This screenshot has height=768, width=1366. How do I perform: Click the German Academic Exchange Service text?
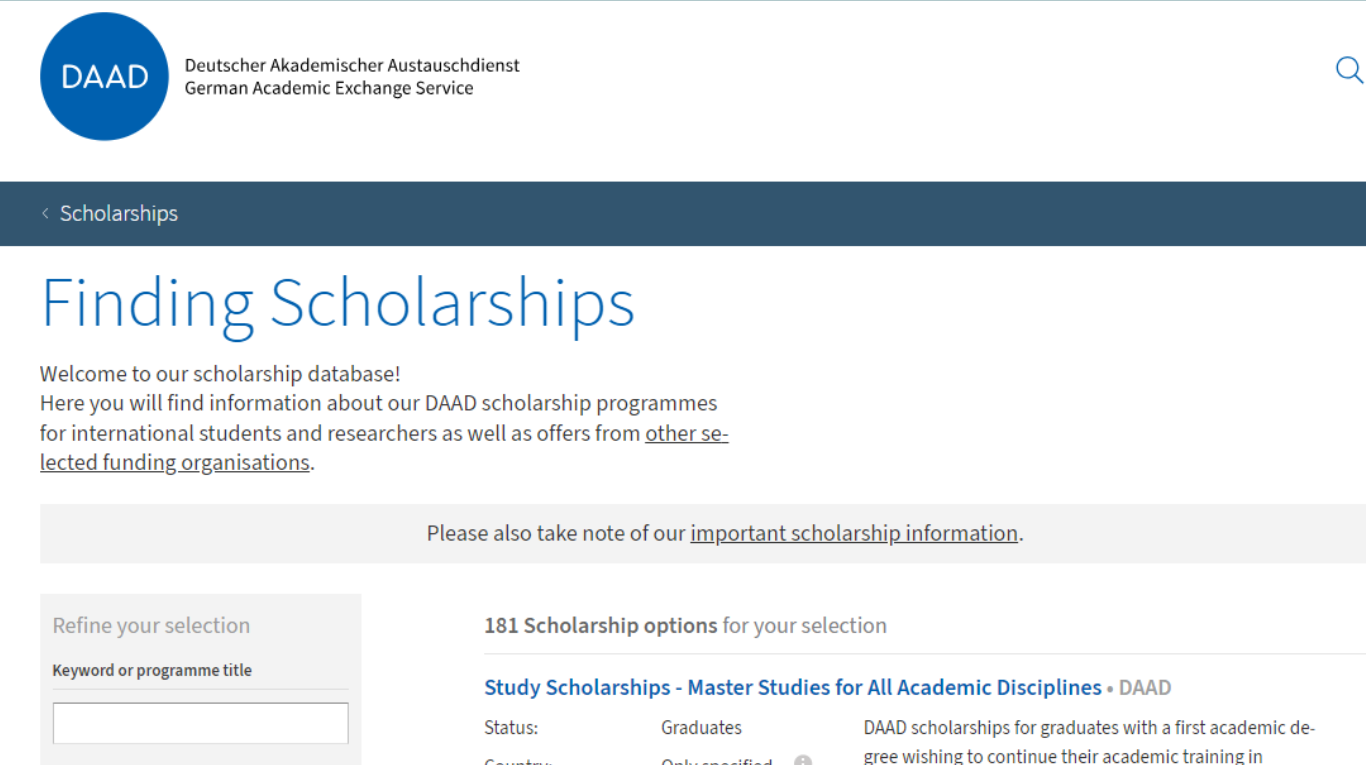coord(329,89)
